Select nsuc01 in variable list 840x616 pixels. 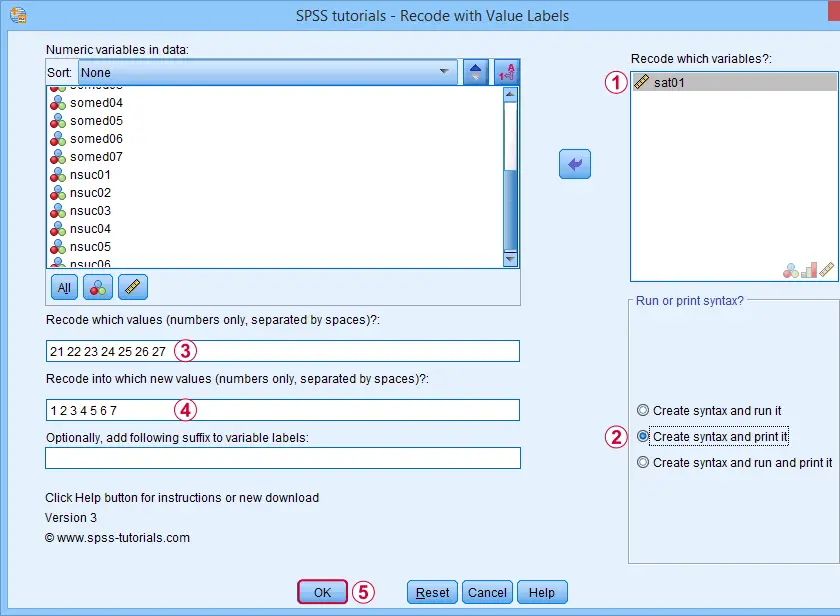[x=275, y=175]
